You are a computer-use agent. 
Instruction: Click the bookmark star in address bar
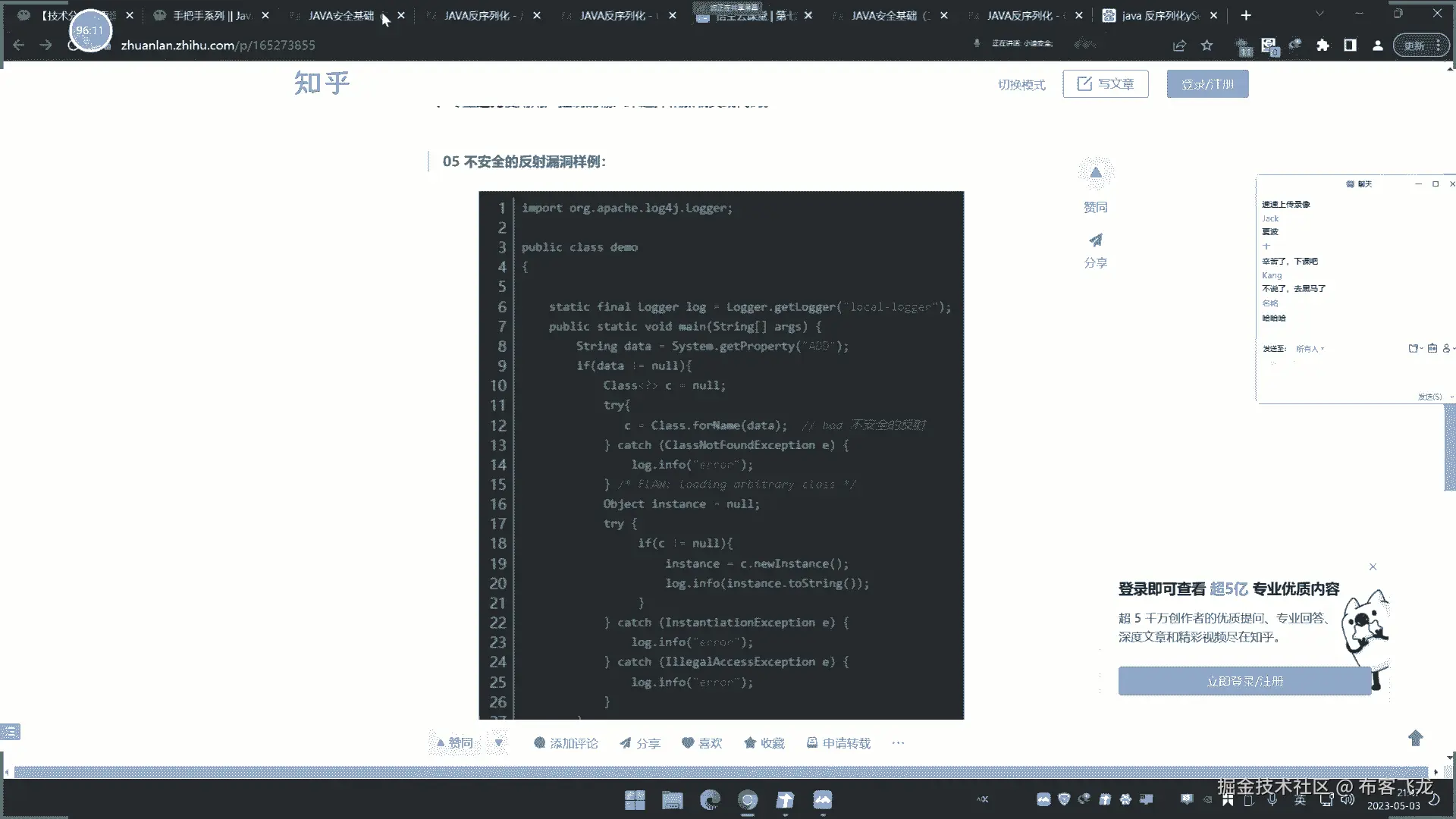[1207, 45]
